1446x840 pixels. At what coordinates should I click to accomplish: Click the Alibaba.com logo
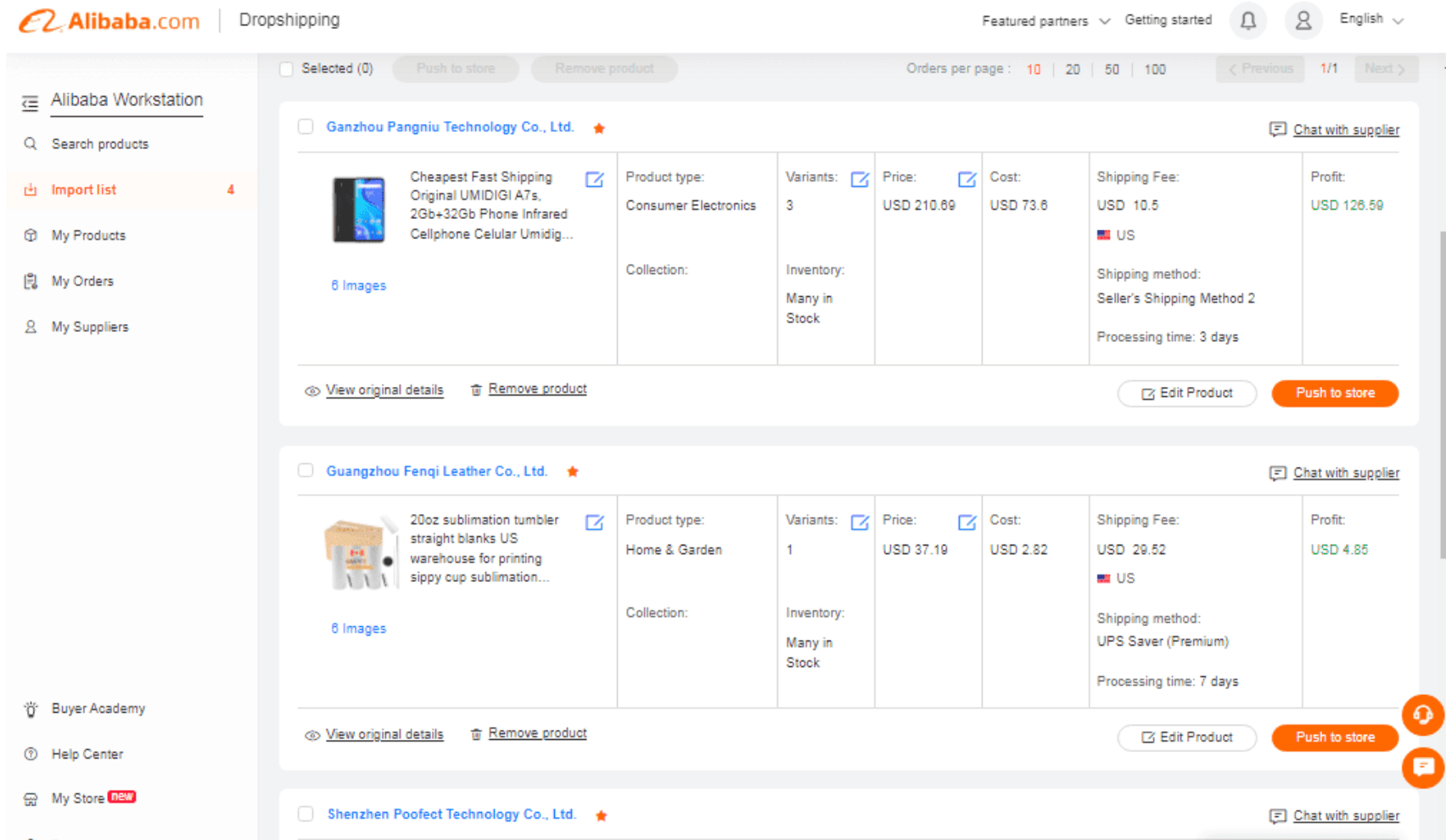[109, 21]
